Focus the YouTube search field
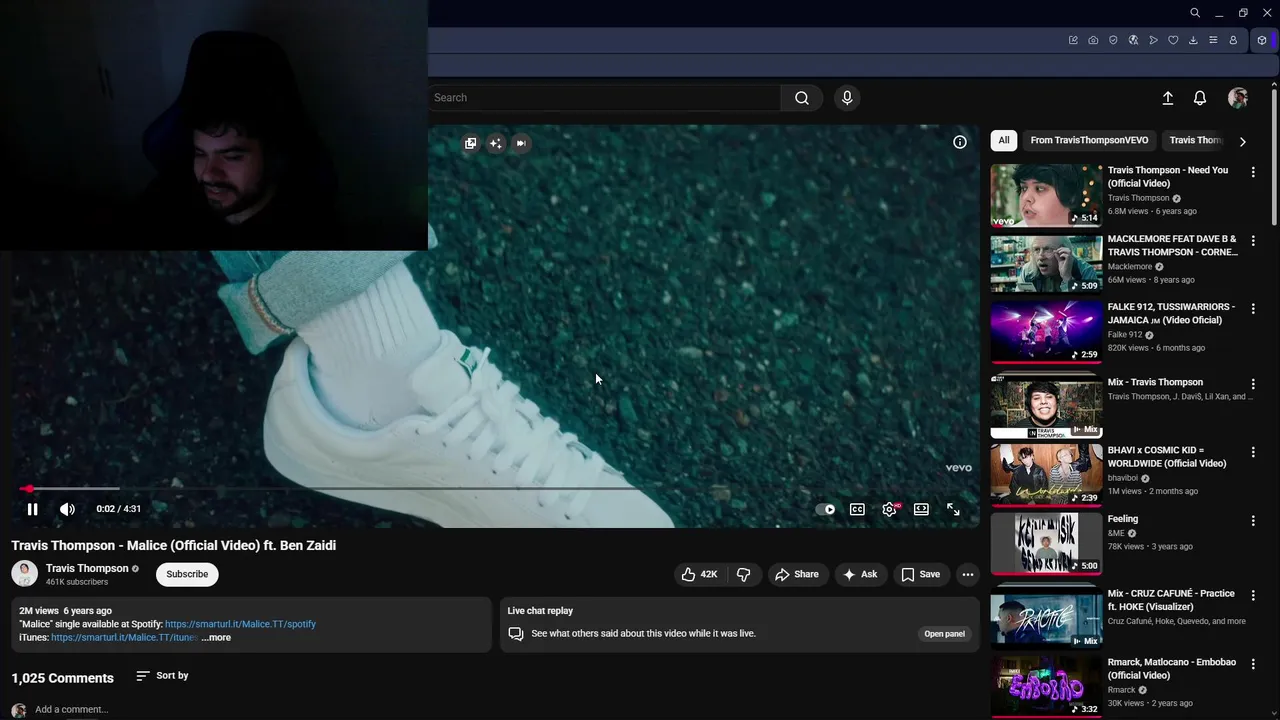 (605, 98)
